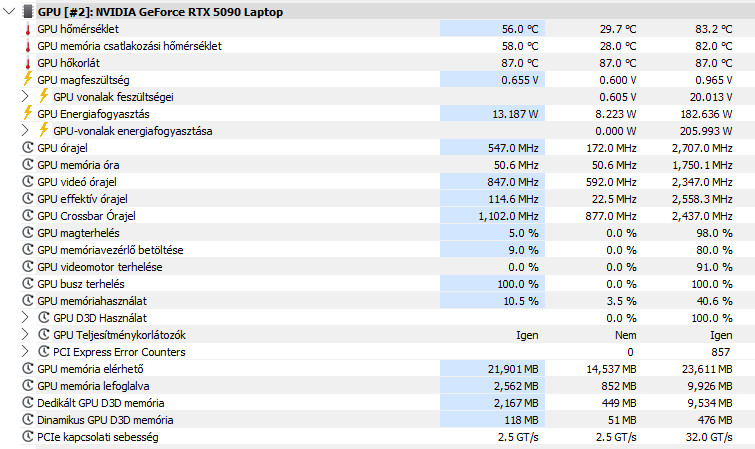
Task: Select the GPU órajel row label
Action: click(x=62, y=148)
